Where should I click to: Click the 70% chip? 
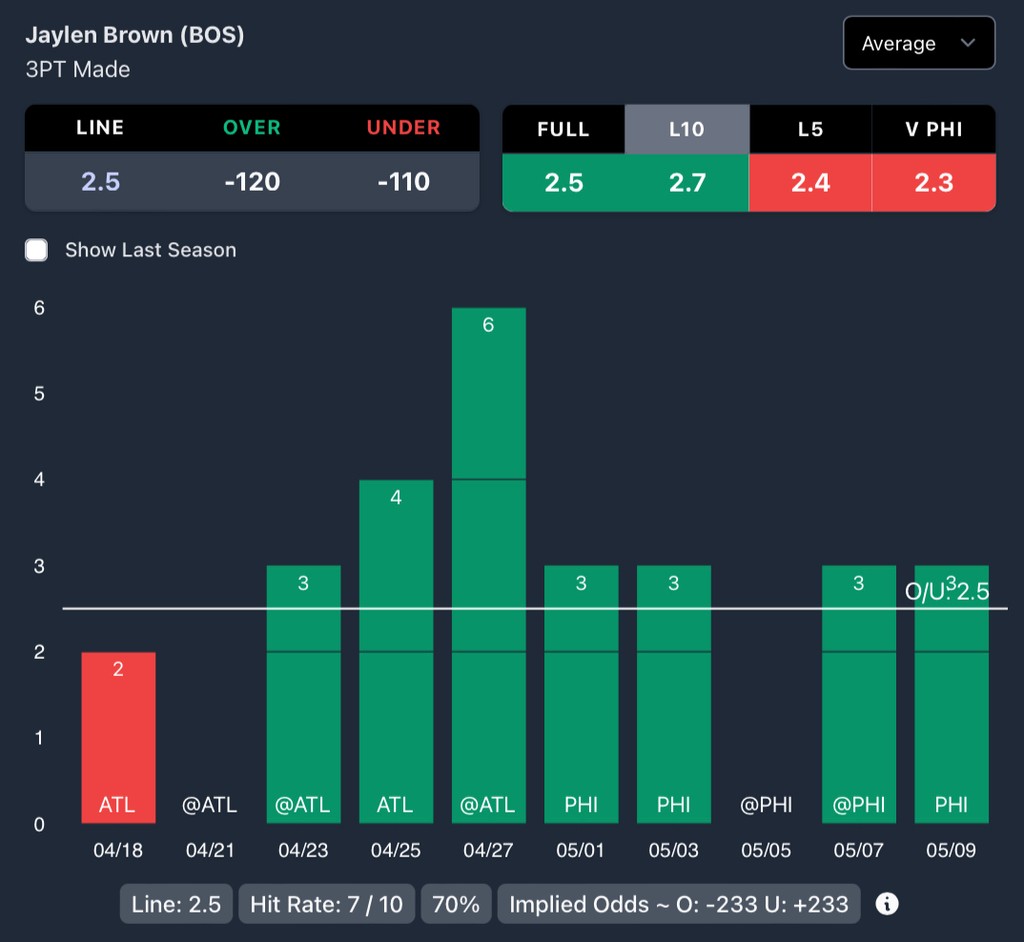point(456,904)
